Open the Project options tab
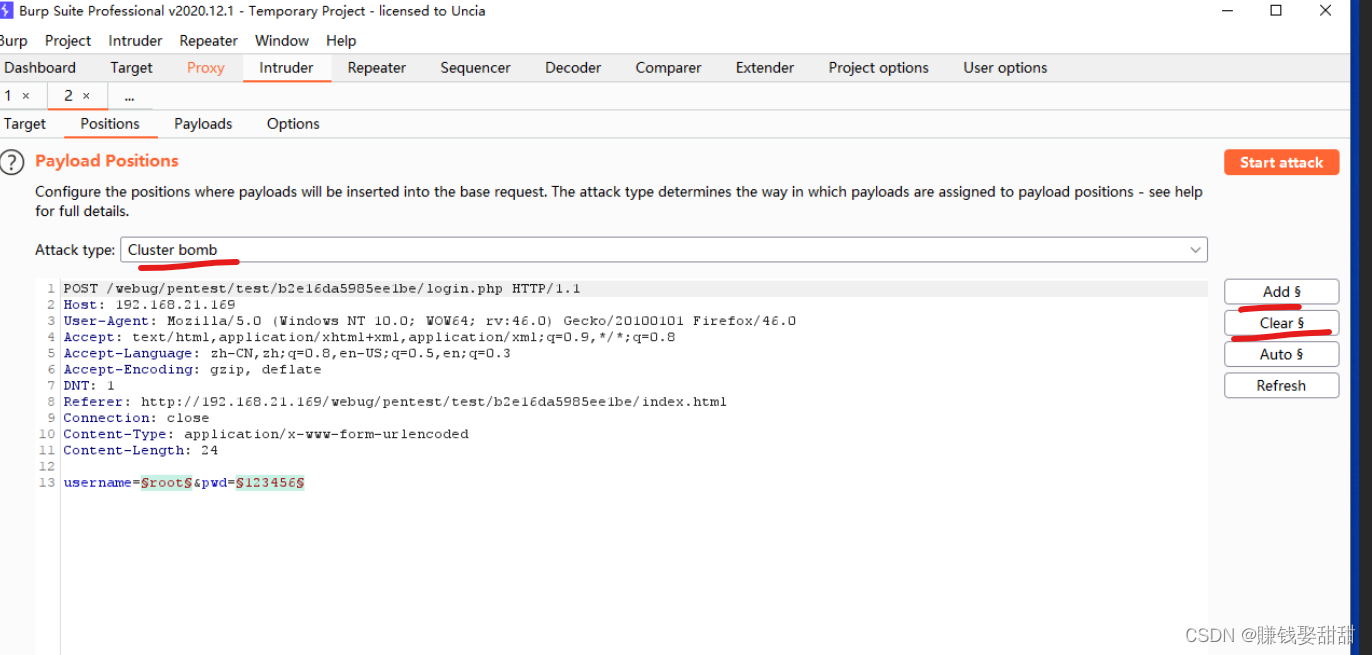 [x=878, y=68]
